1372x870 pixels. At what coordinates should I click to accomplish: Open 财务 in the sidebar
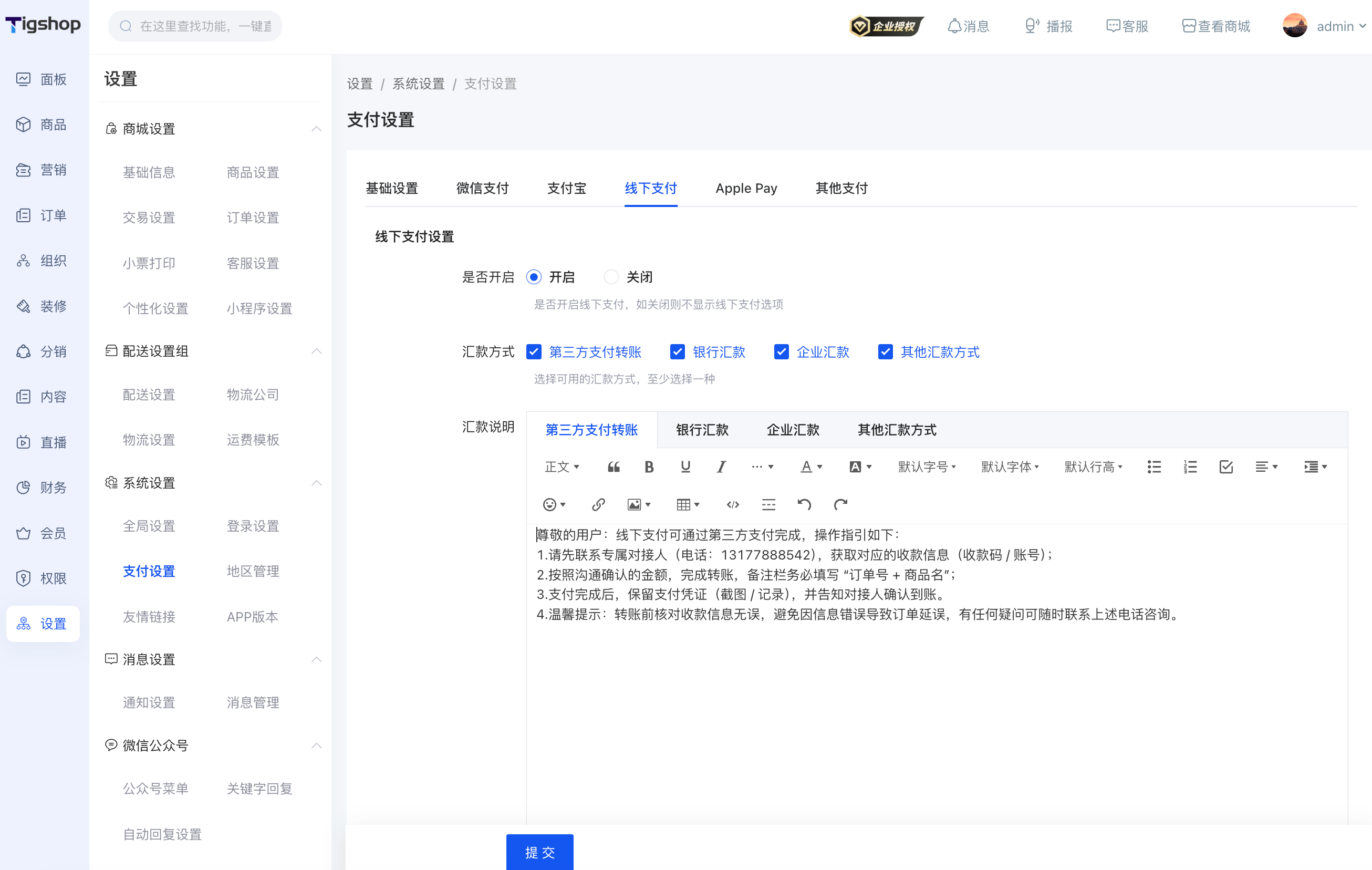coord(42,488)
